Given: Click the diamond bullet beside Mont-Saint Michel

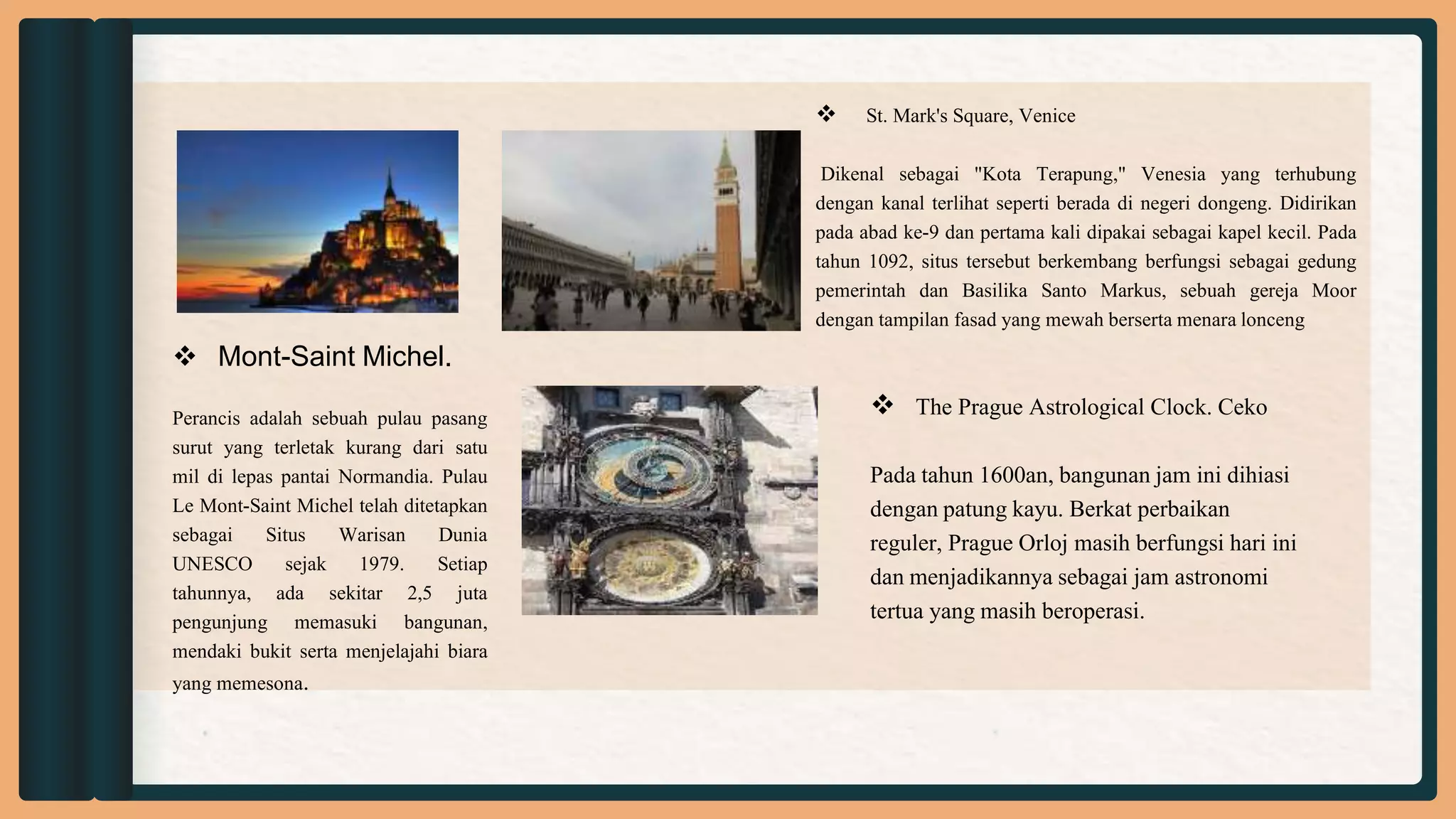Looking at the screenshot, I should [185, 356].
